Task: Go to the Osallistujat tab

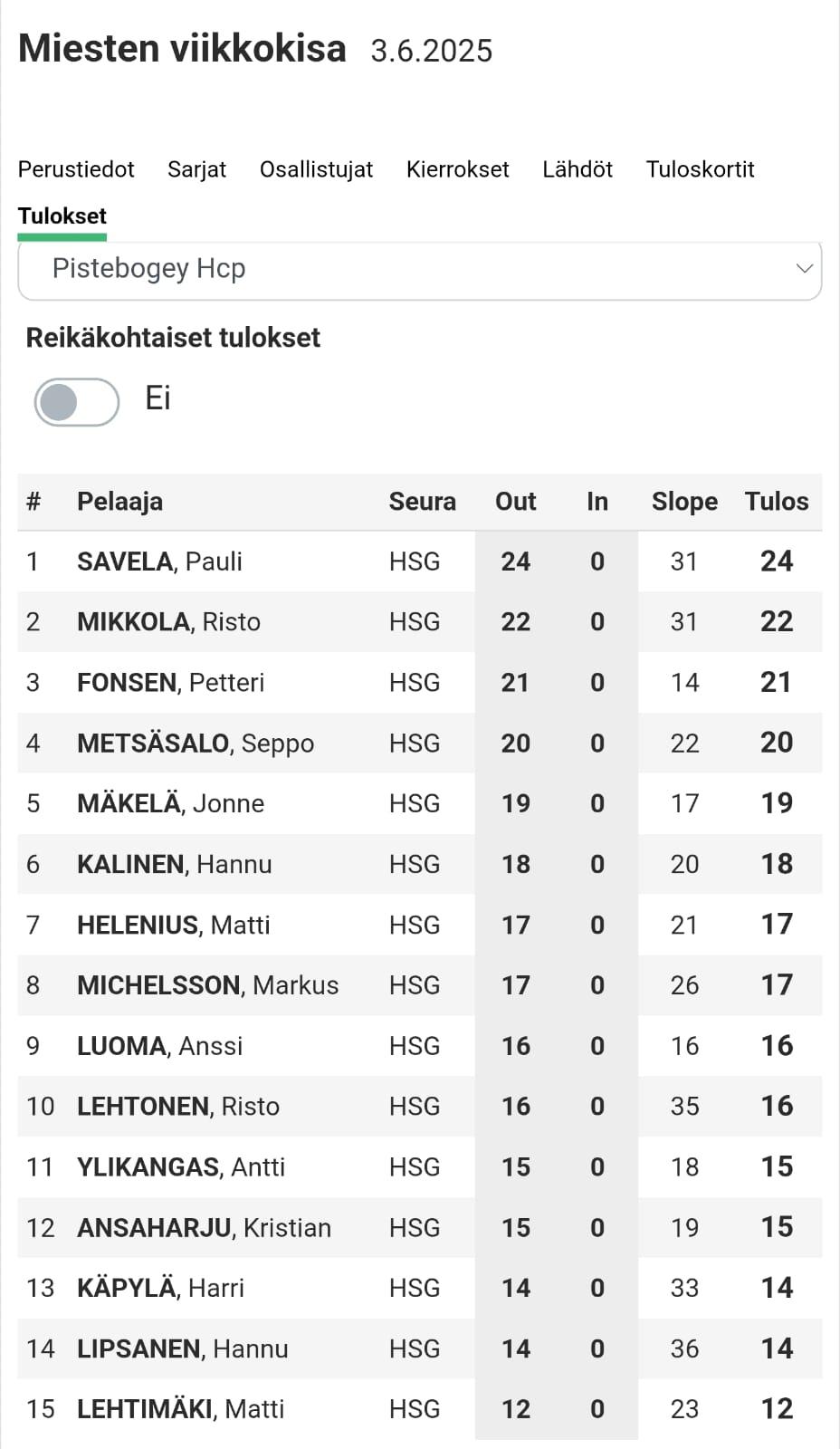Action: coord(316,169)
